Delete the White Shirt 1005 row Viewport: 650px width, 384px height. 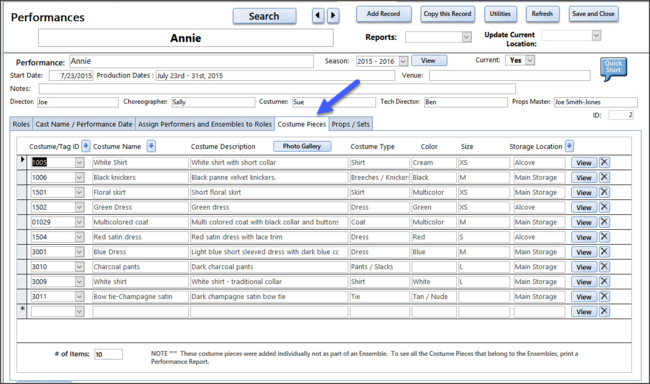604,162
